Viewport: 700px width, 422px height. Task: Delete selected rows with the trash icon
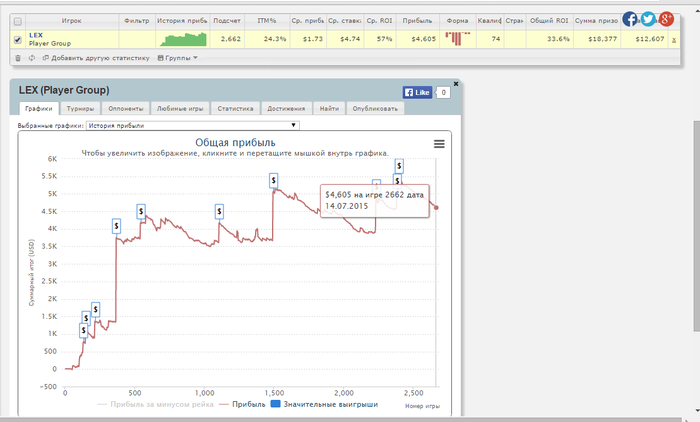coord(18,58)
